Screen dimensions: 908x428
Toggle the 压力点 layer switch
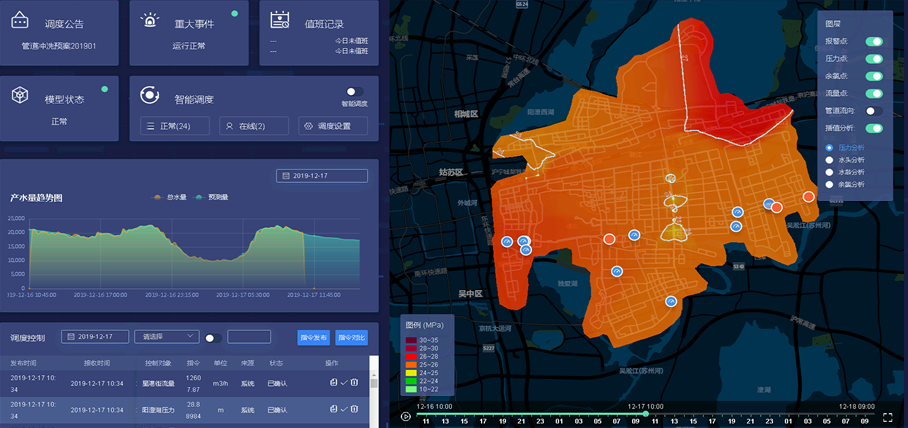[874, 58]
